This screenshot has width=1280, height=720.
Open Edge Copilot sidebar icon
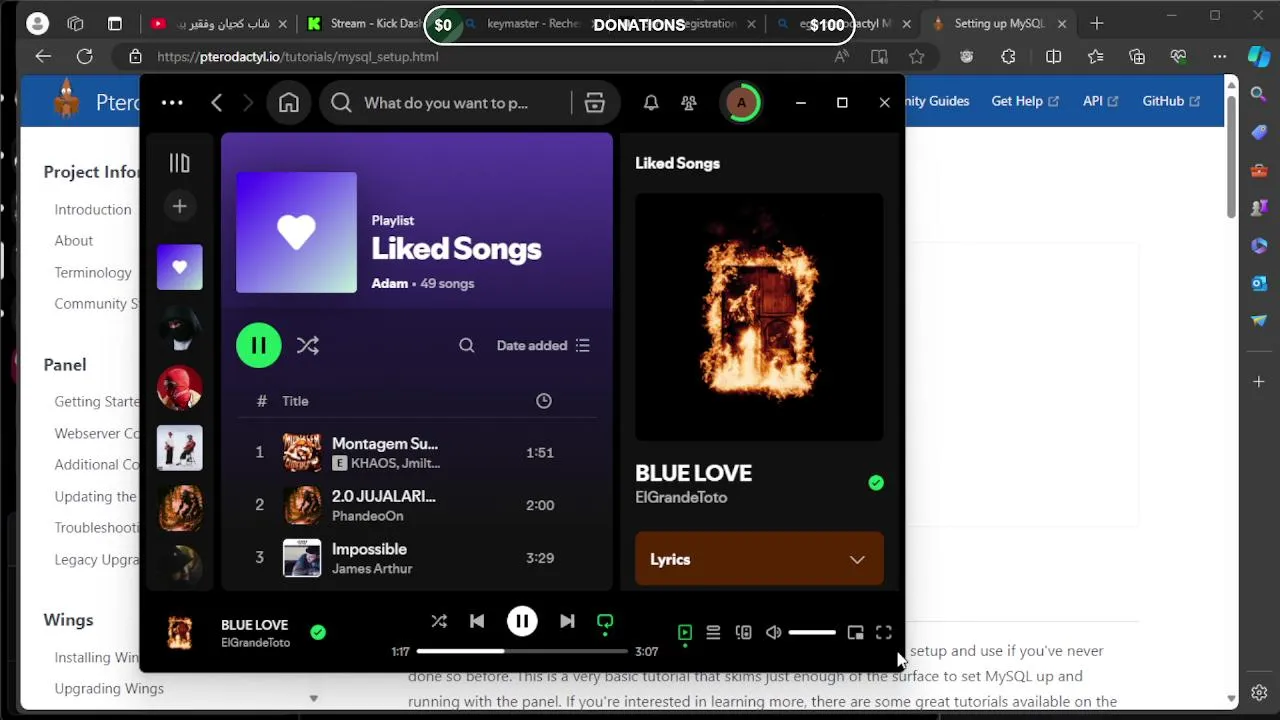pos(1259,57)
